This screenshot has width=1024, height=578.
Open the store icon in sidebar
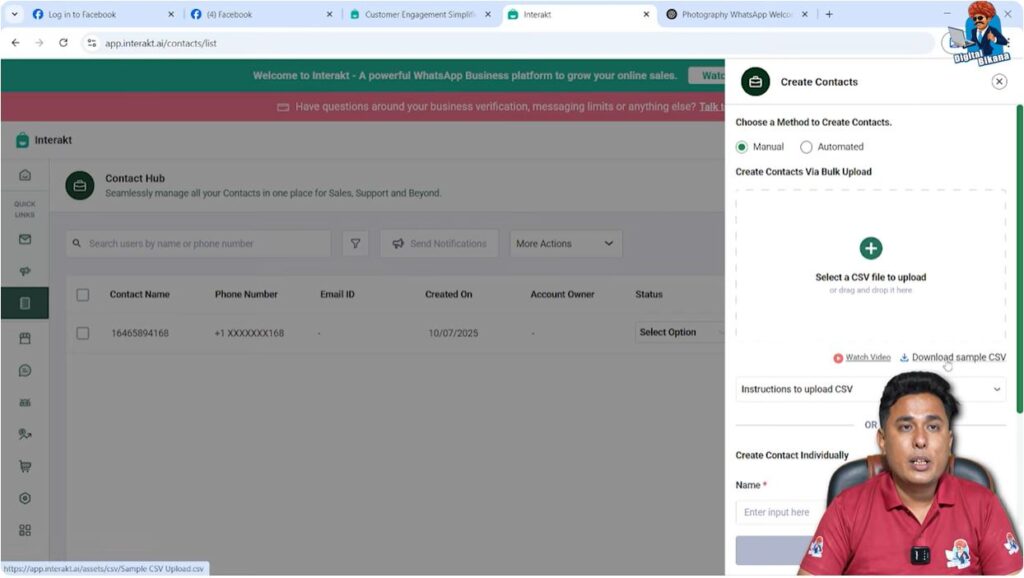pyautogui.click(x=25, y=338)
